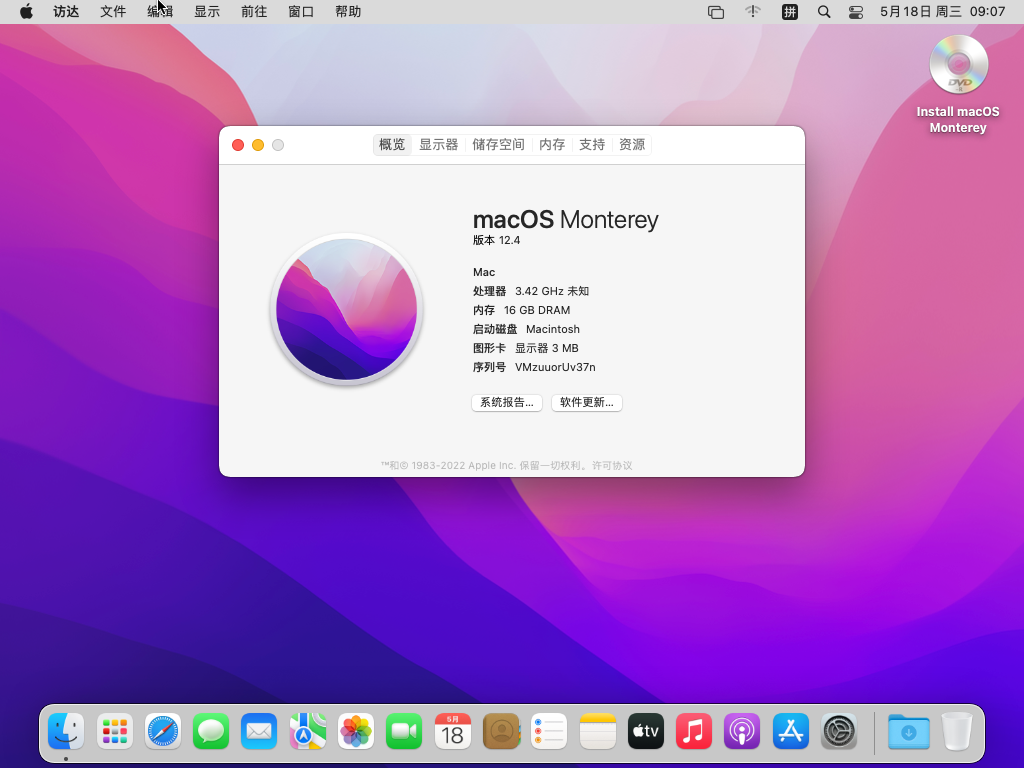Open Control Center in menu bar
Image resolution: width=1024 pixels, height=768 pixels.
pos(856,12)
